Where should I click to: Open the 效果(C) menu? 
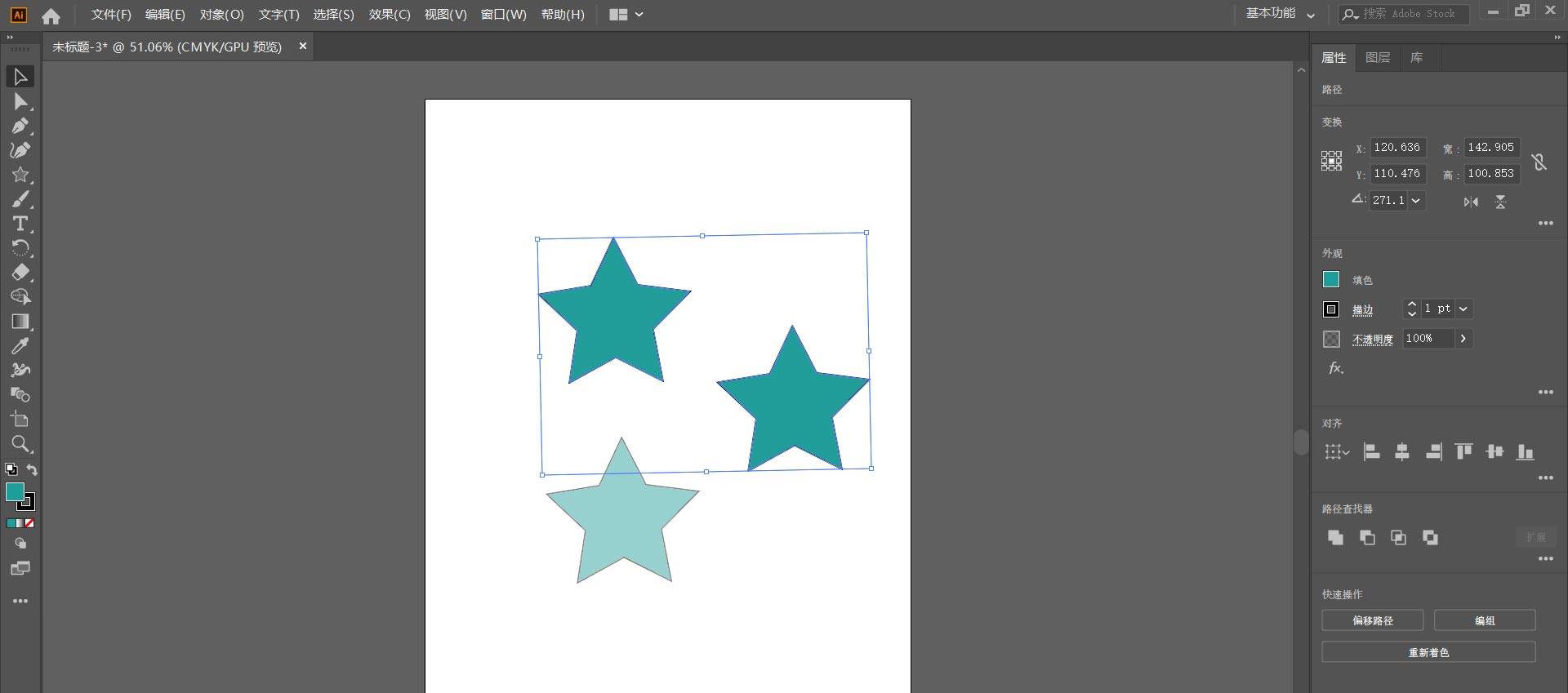pos(390,15)
